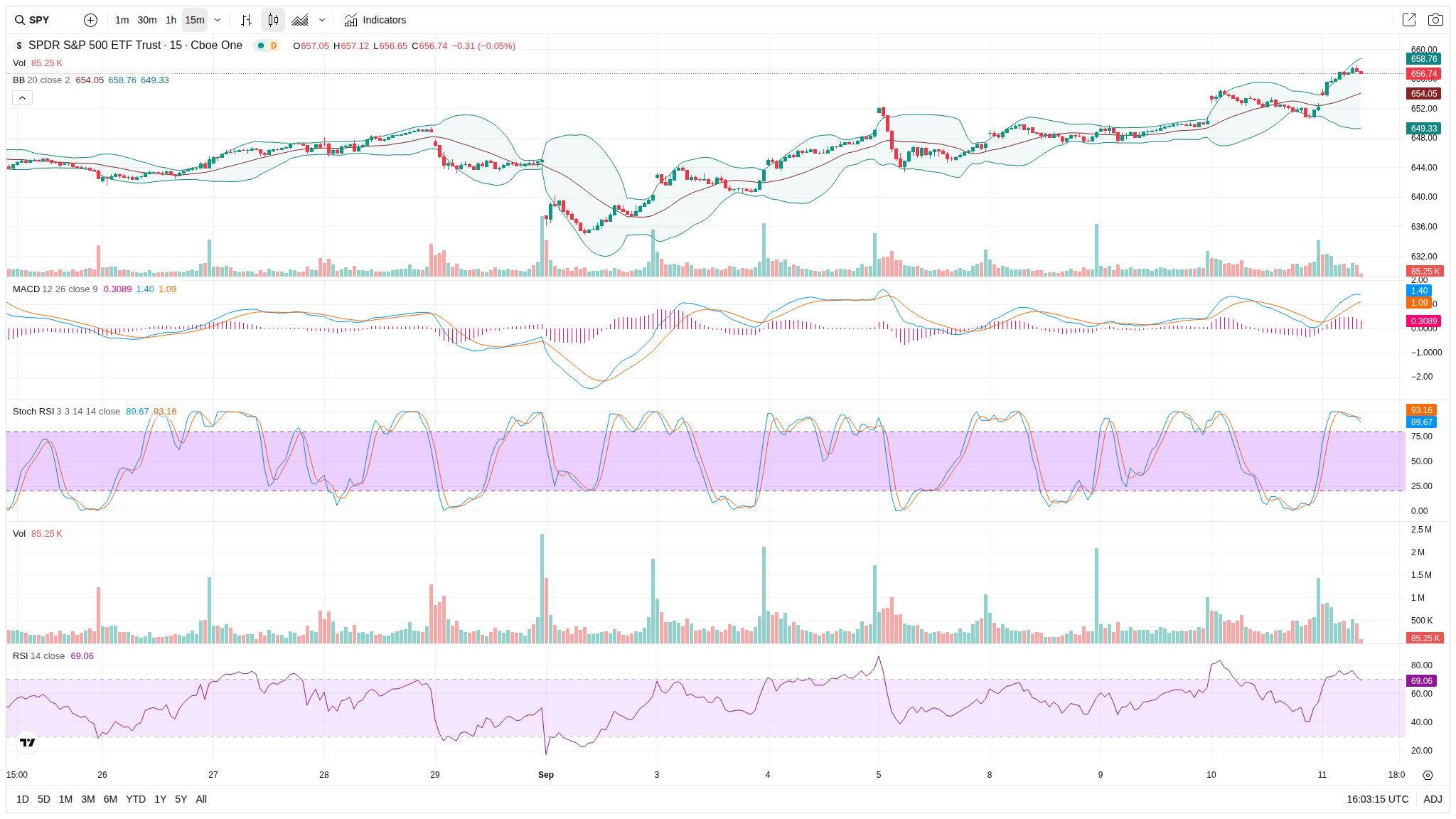This screenshot has height=819, width=1456.
Task: Switch to bars chart style
Action: pyautogui.click(x=246, y=20)
